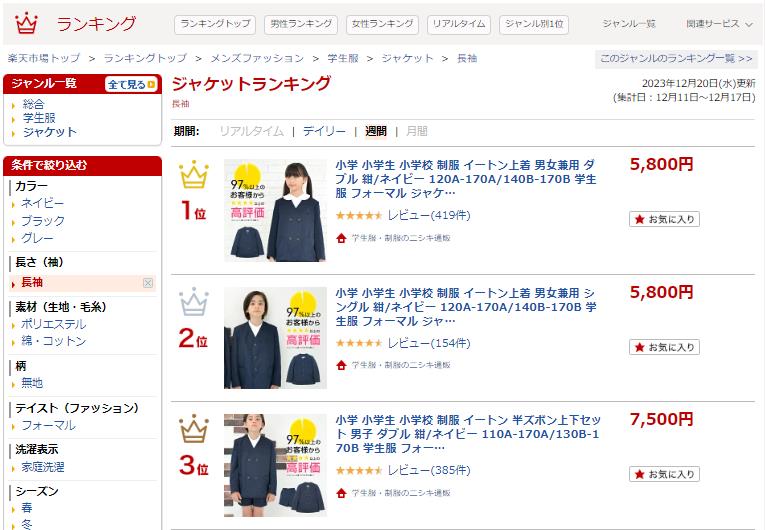Open second ranked item's レビュー(154件) link

coord(429,343)
